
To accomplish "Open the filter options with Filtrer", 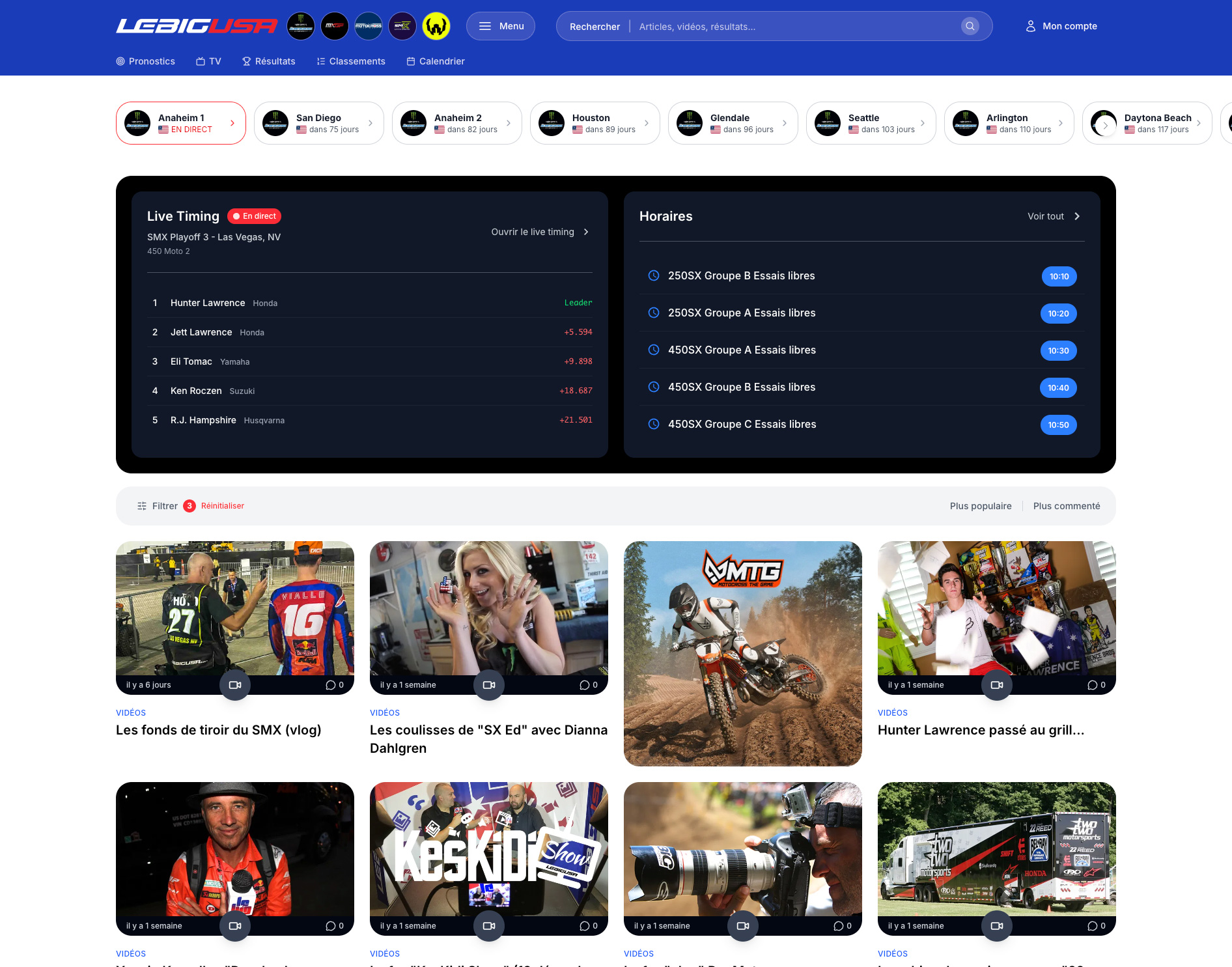I will (x=158, y=506).
